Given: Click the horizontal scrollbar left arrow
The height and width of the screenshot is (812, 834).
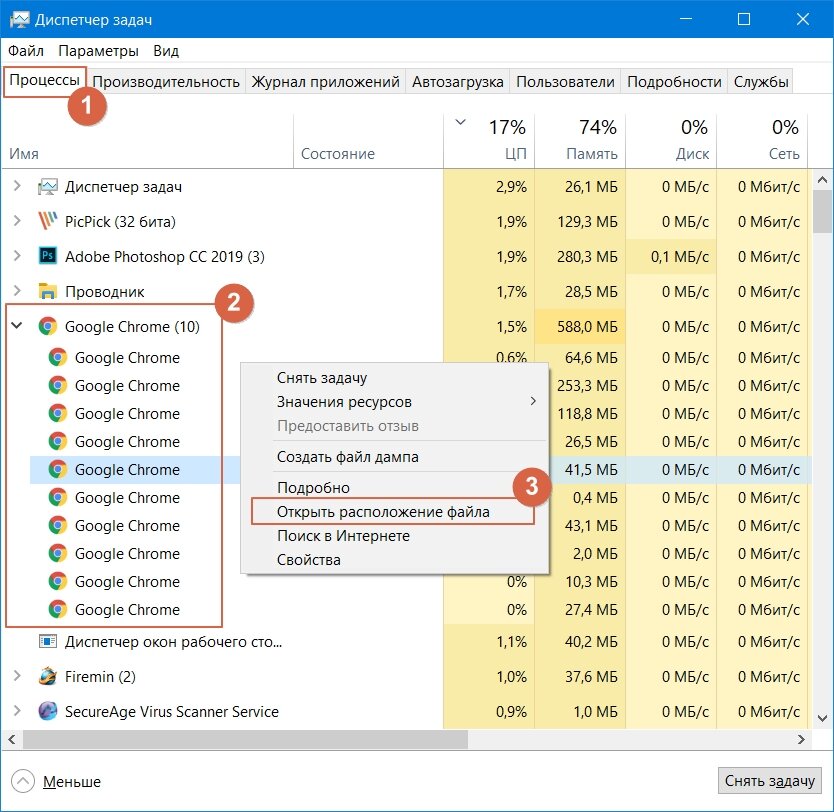Looking at the screenshot, I should pos(11,739).
